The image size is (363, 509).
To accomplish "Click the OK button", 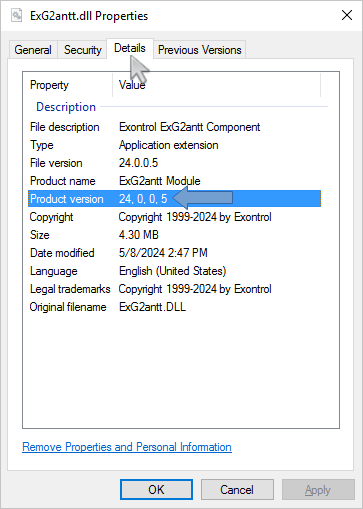I will click(x=156, y=490).
